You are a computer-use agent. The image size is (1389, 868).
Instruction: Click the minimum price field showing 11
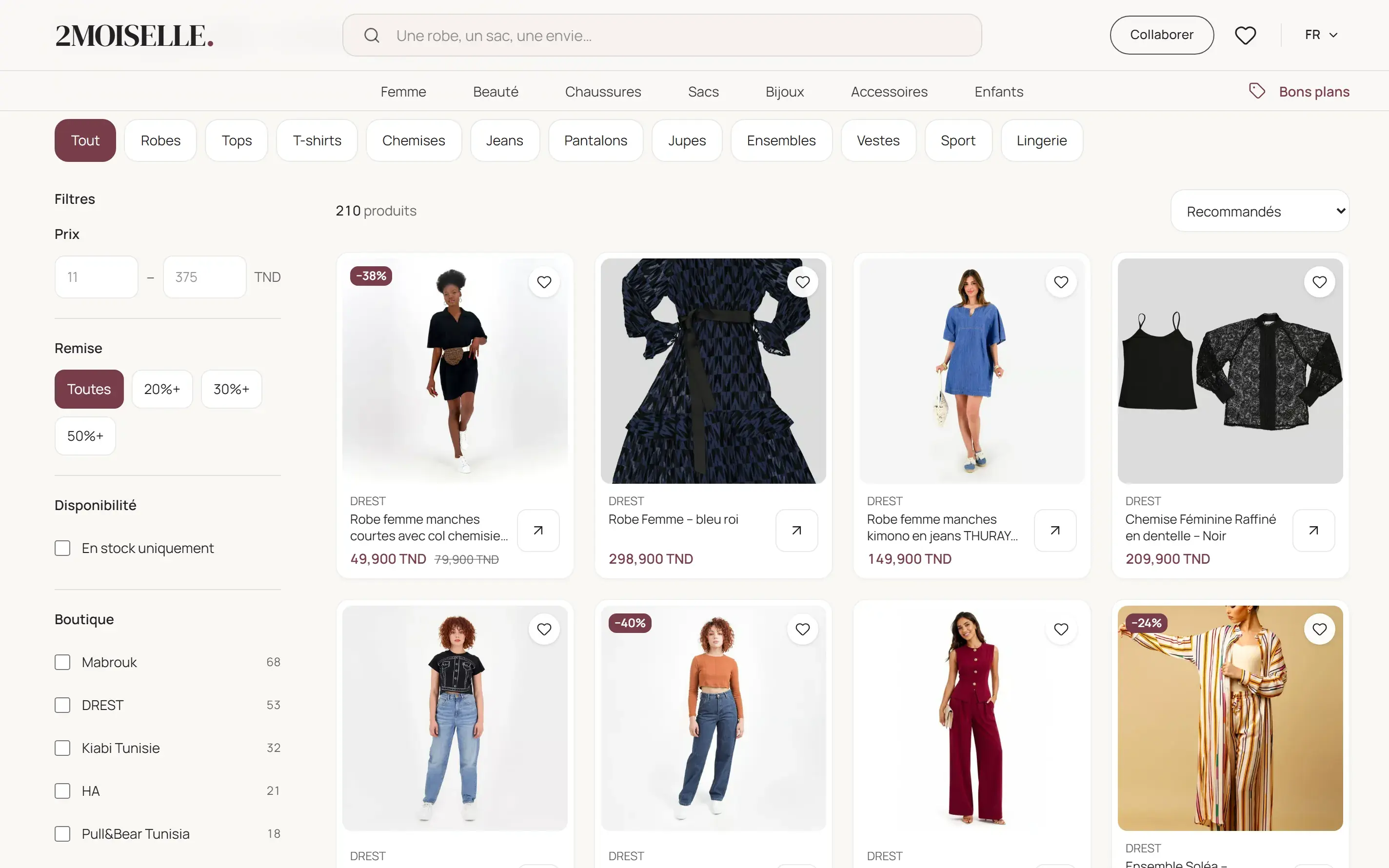click(x=97, y=277)
